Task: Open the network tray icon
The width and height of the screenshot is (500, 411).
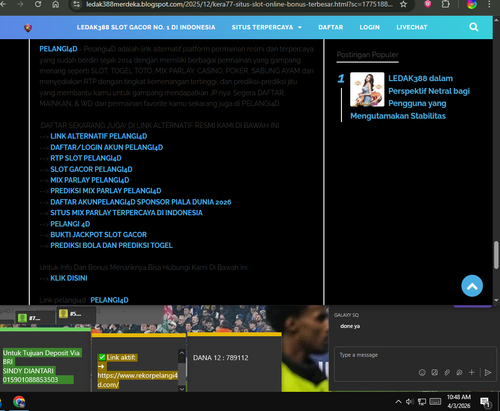Action: (x=422, y=402)
